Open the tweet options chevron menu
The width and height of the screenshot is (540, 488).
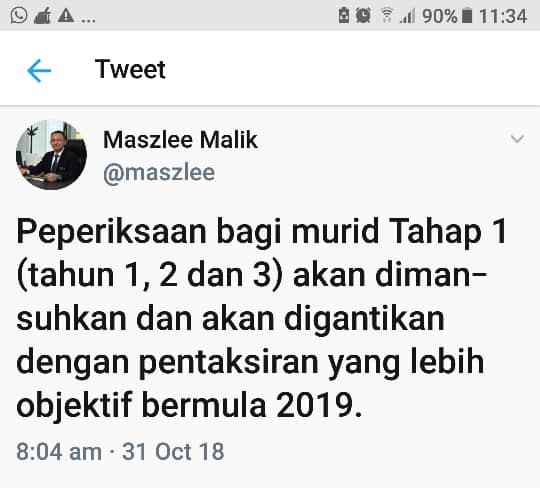(517, 139)
